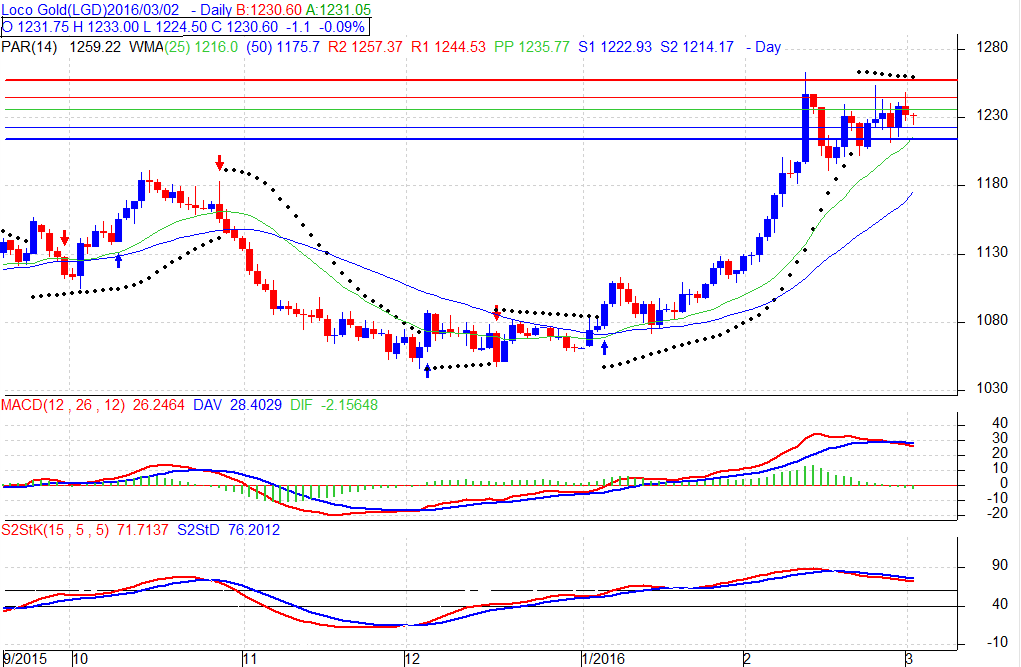Click the 1230 price axis label
The height and width of the screenshot is (667, 1021).
point(992,115)
